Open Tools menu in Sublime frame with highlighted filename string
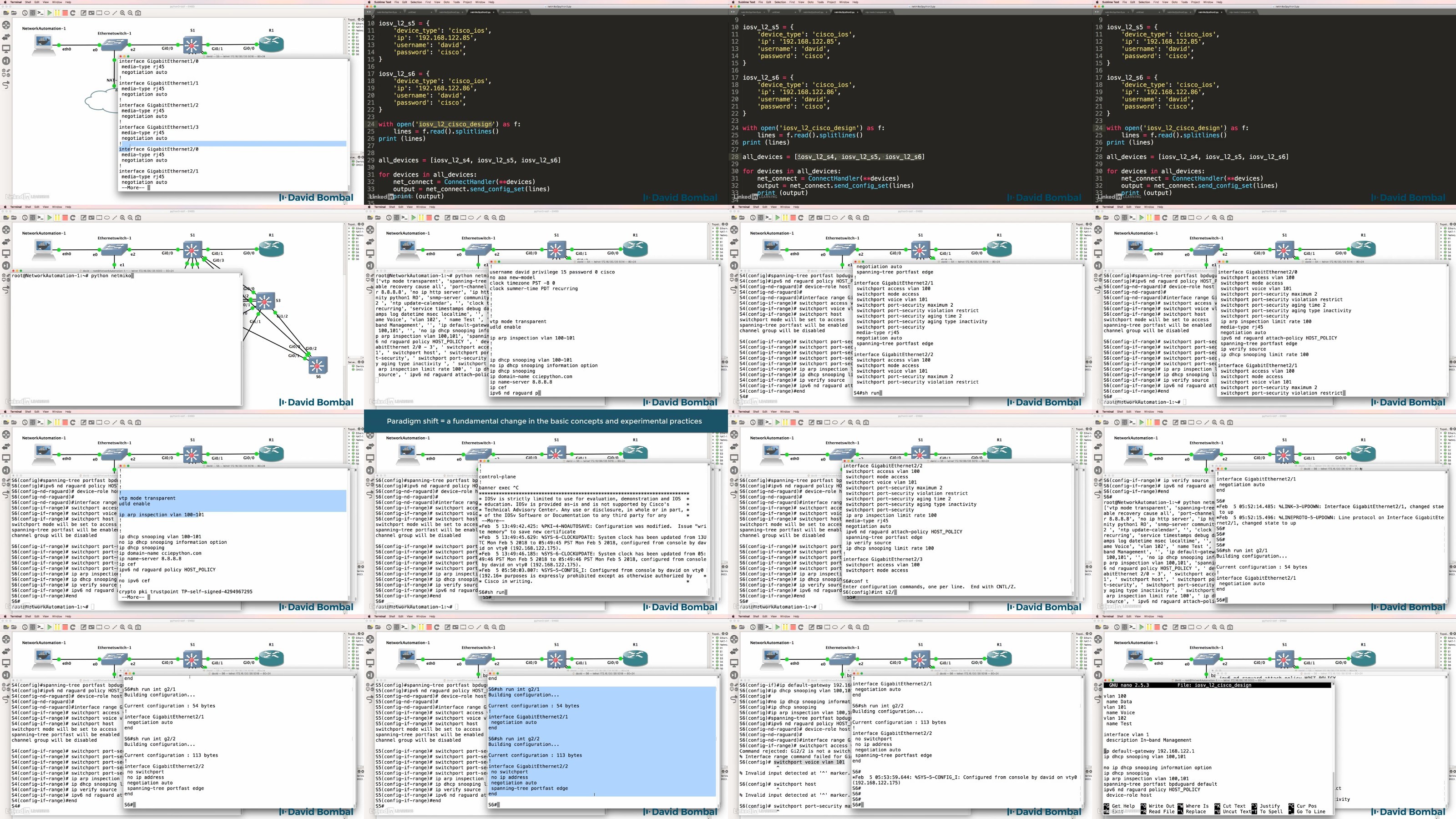 pos(457,2)
